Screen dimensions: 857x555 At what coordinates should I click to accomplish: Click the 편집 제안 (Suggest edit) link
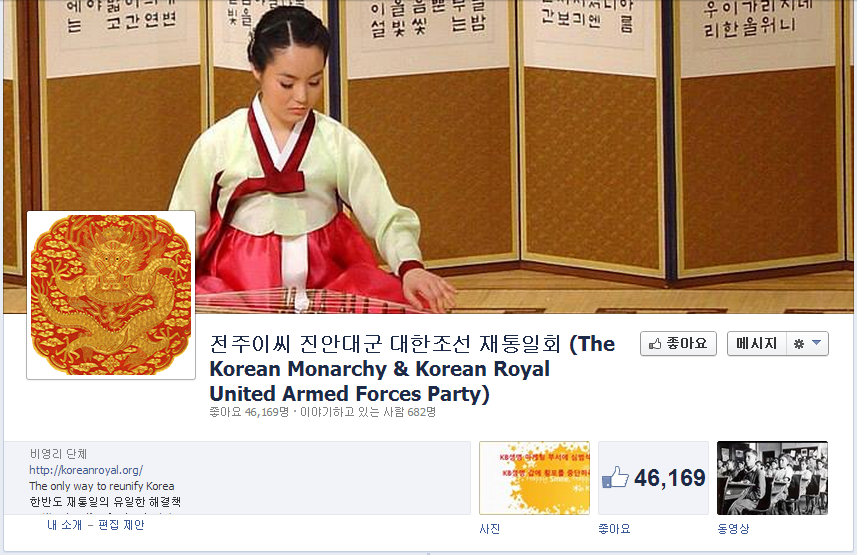121,525
